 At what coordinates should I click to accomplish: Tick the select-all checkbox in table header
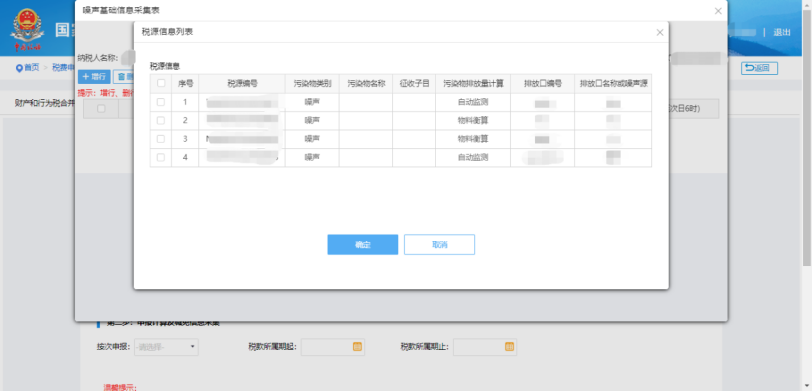point(161,83)
